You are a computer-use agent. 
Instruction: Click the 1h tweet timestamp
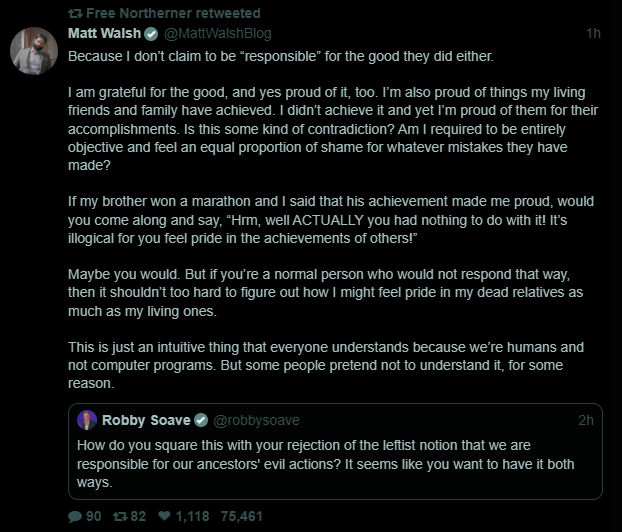[593, 33]
